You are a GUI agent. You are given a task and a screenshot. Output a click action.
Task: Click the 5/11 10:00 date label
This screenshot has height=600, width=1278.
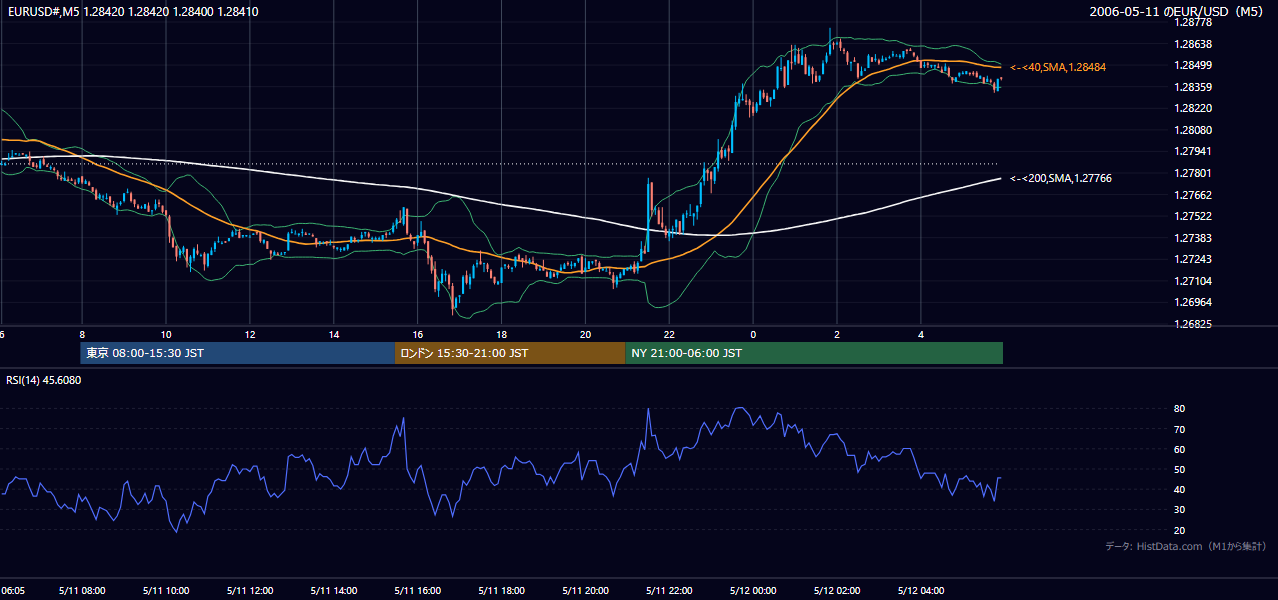pyautogui.click(x=166, y=590)
